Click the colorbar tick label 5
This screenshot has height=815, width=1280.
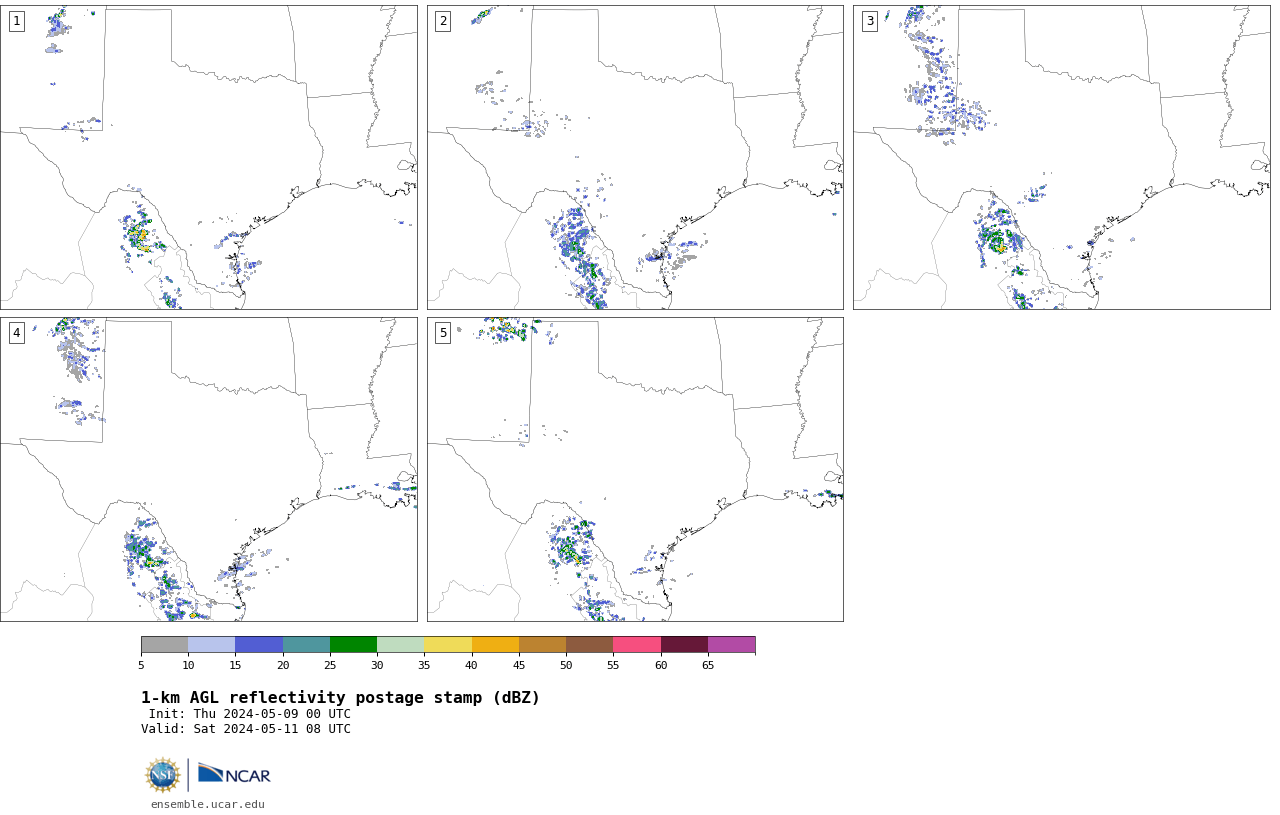141,666
